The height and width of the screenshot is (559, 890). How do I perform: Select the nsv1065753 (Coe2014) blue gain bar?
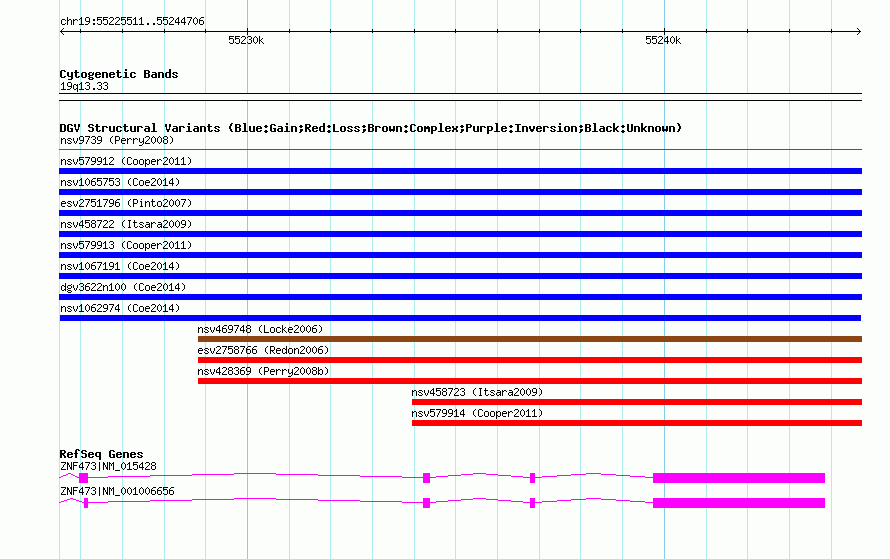coord(460,192)
